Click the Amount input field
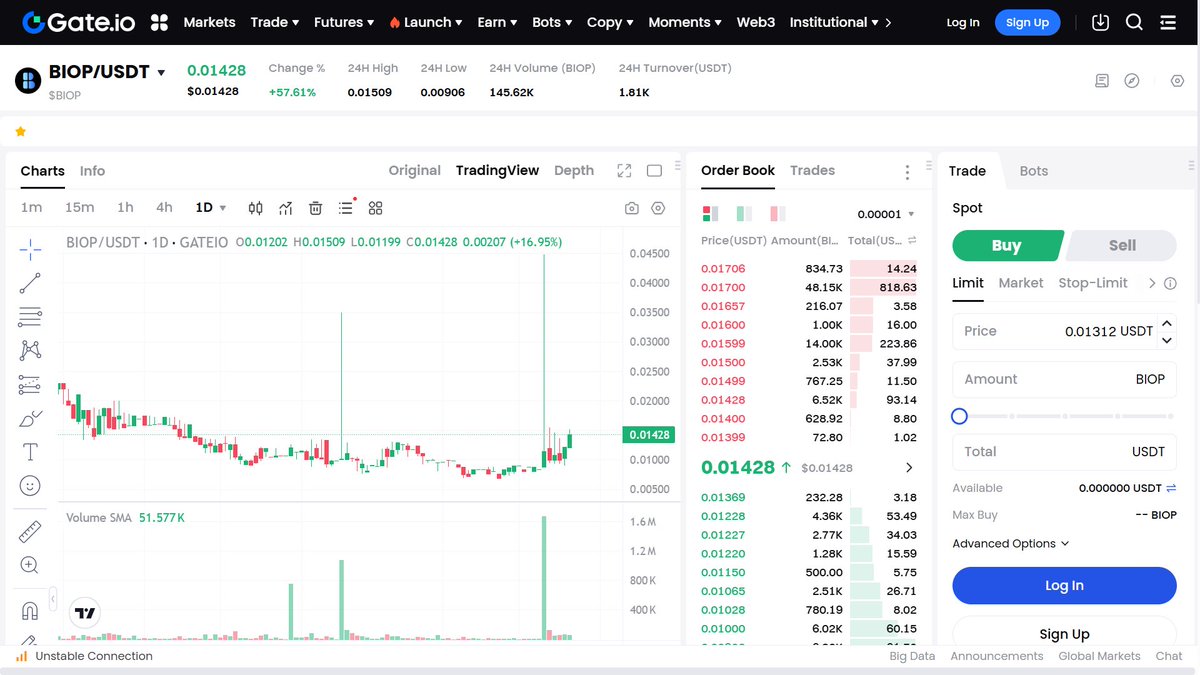The height and width of the screenshot is (675, 1200). point(1064,379)
